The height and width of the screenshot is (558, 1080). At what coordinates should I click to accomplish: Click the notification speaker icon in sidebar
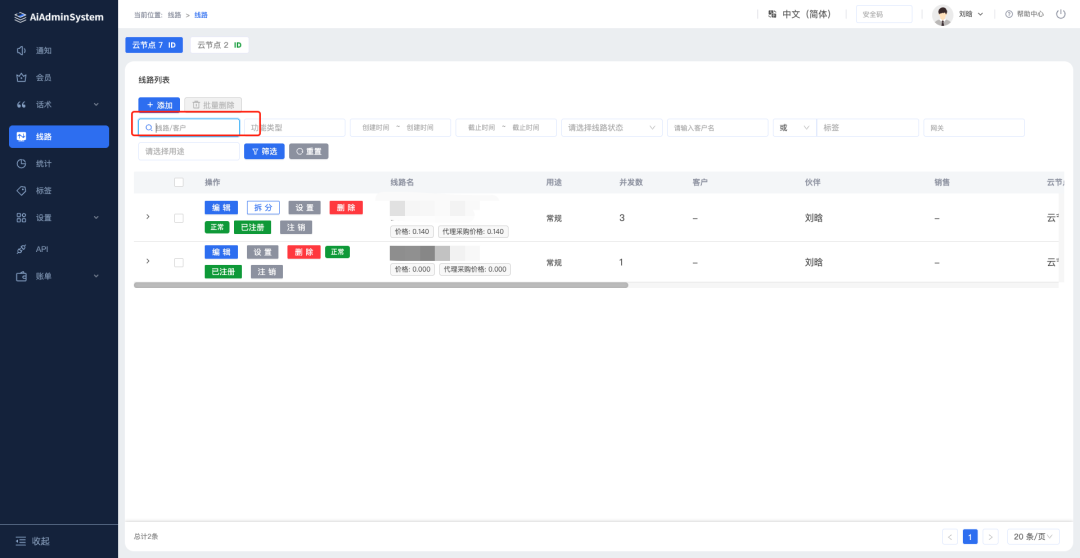21,50
